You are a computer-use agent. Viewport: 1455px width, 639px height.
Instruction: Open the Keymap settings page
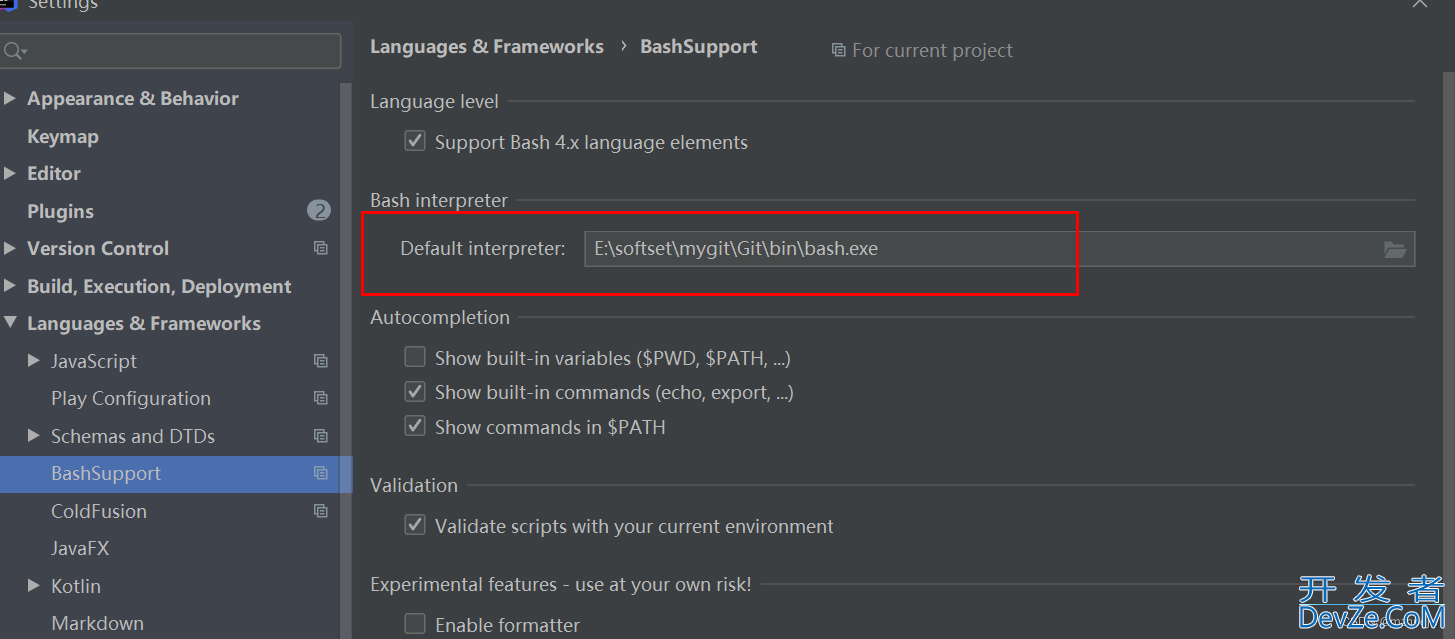pyautogui.click(x=63, y=136)
